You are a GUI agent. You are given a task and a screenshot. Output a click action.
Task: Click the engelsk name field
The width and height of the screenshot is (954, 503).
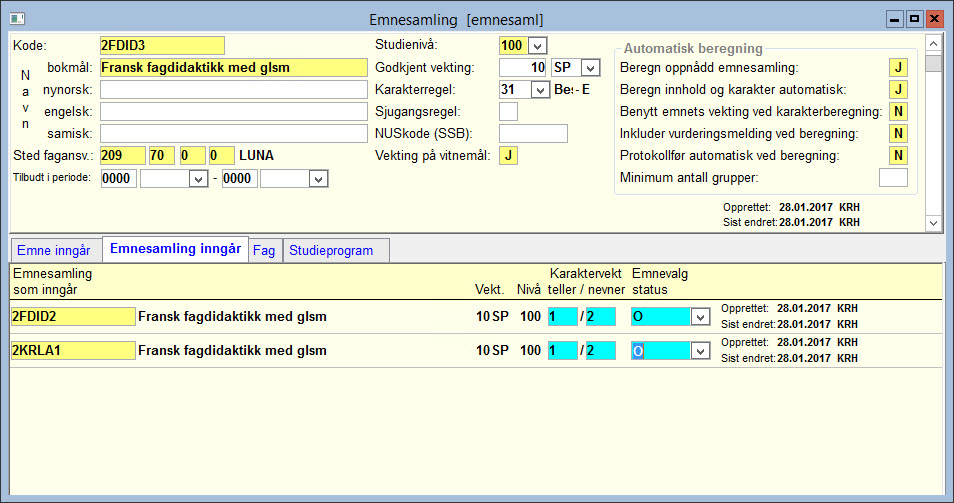(x=234, y=112)
